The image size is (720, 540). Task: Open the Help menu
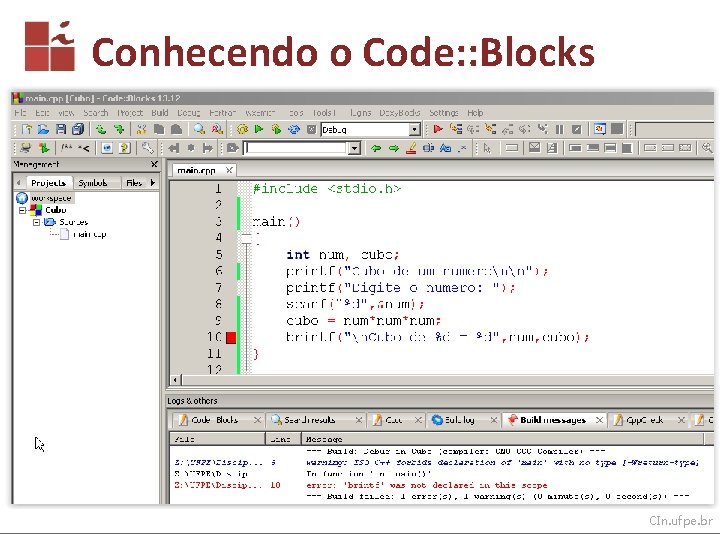[x=475, y=113]
